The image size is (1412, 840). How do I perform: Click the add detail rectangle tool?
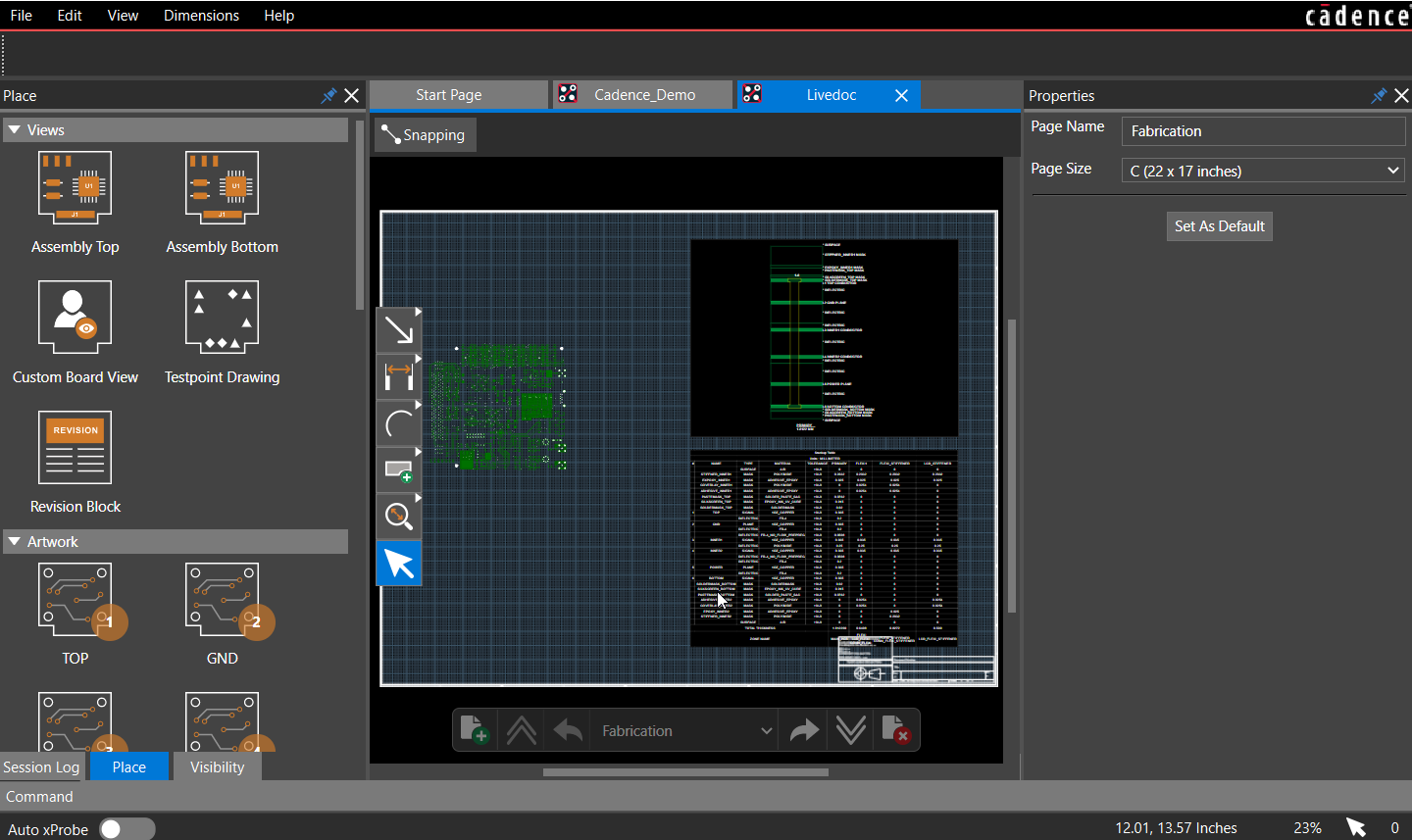click(399, 469)
